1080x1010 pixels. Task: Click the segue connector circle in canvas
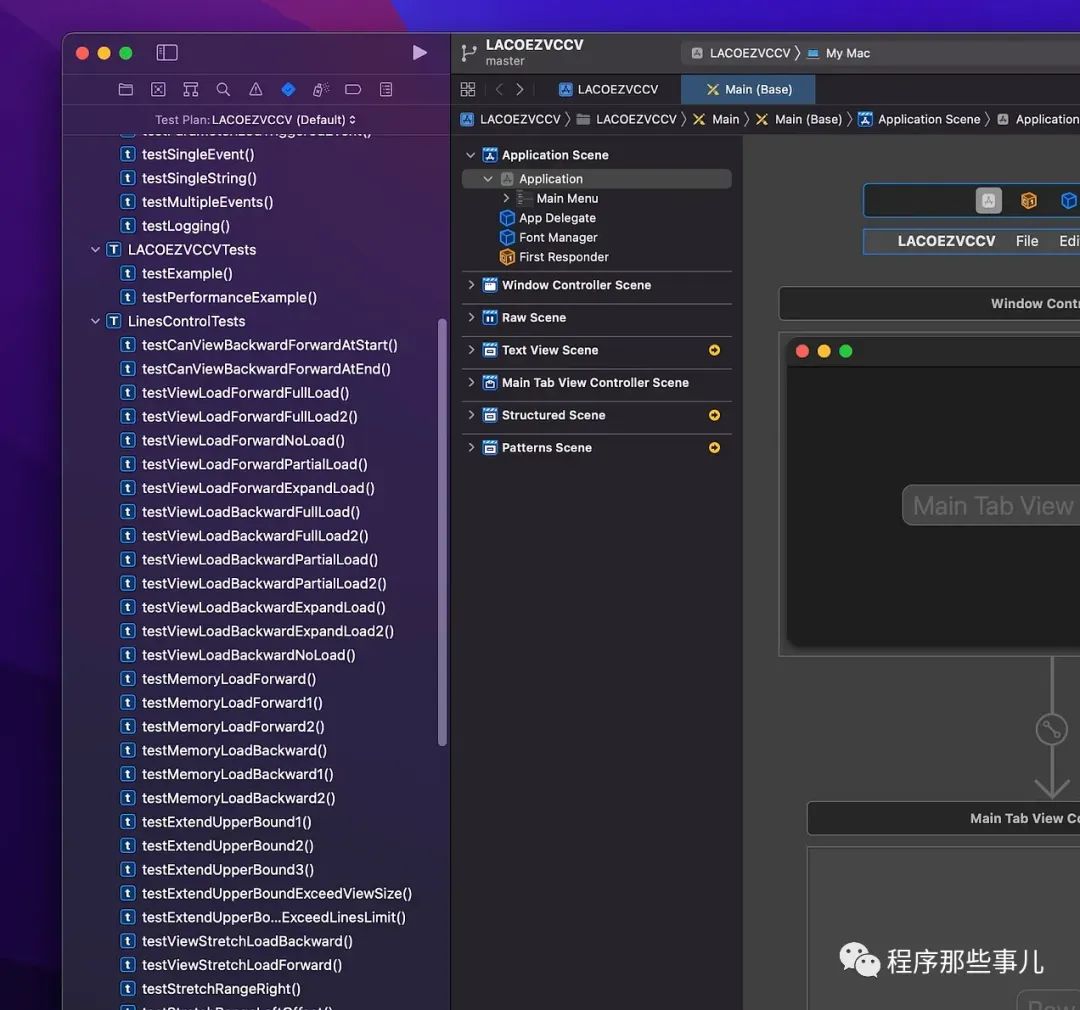[1052, 730]
